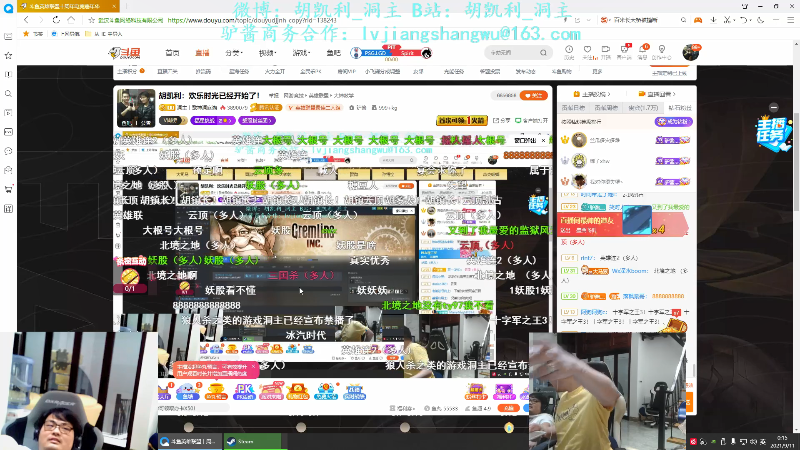This screenshot has width=800, height=450.
Task: Click the 分享 share link
Action: pyautogui.click(x=502, y=120)
